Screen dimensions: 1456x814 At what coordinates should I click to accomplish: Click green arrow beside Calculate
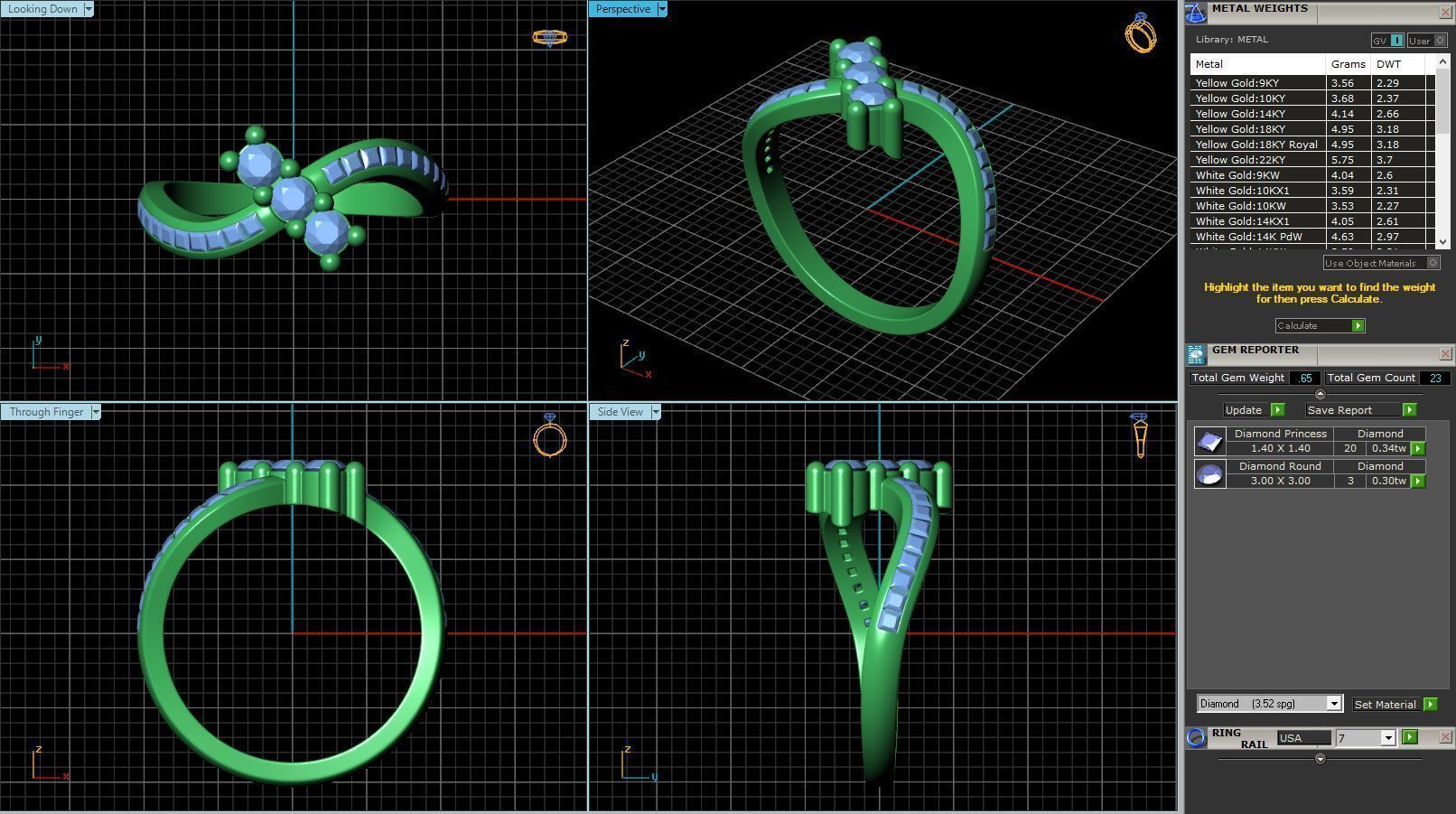pos(1358,325)
